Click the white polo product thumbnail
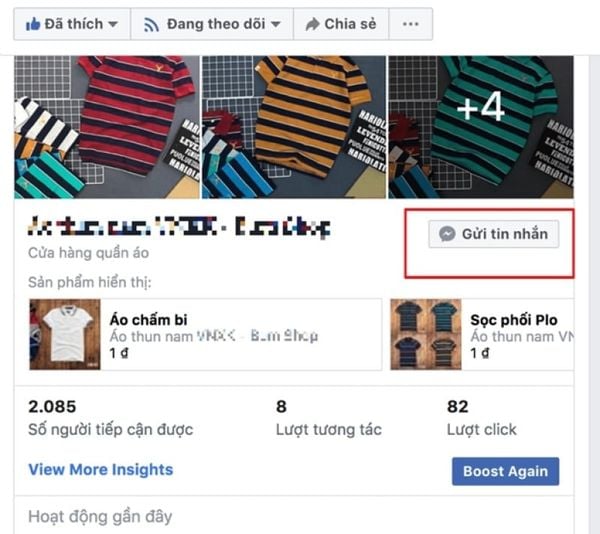Screen dimensions: 600x534 click(x=65, y=334)
